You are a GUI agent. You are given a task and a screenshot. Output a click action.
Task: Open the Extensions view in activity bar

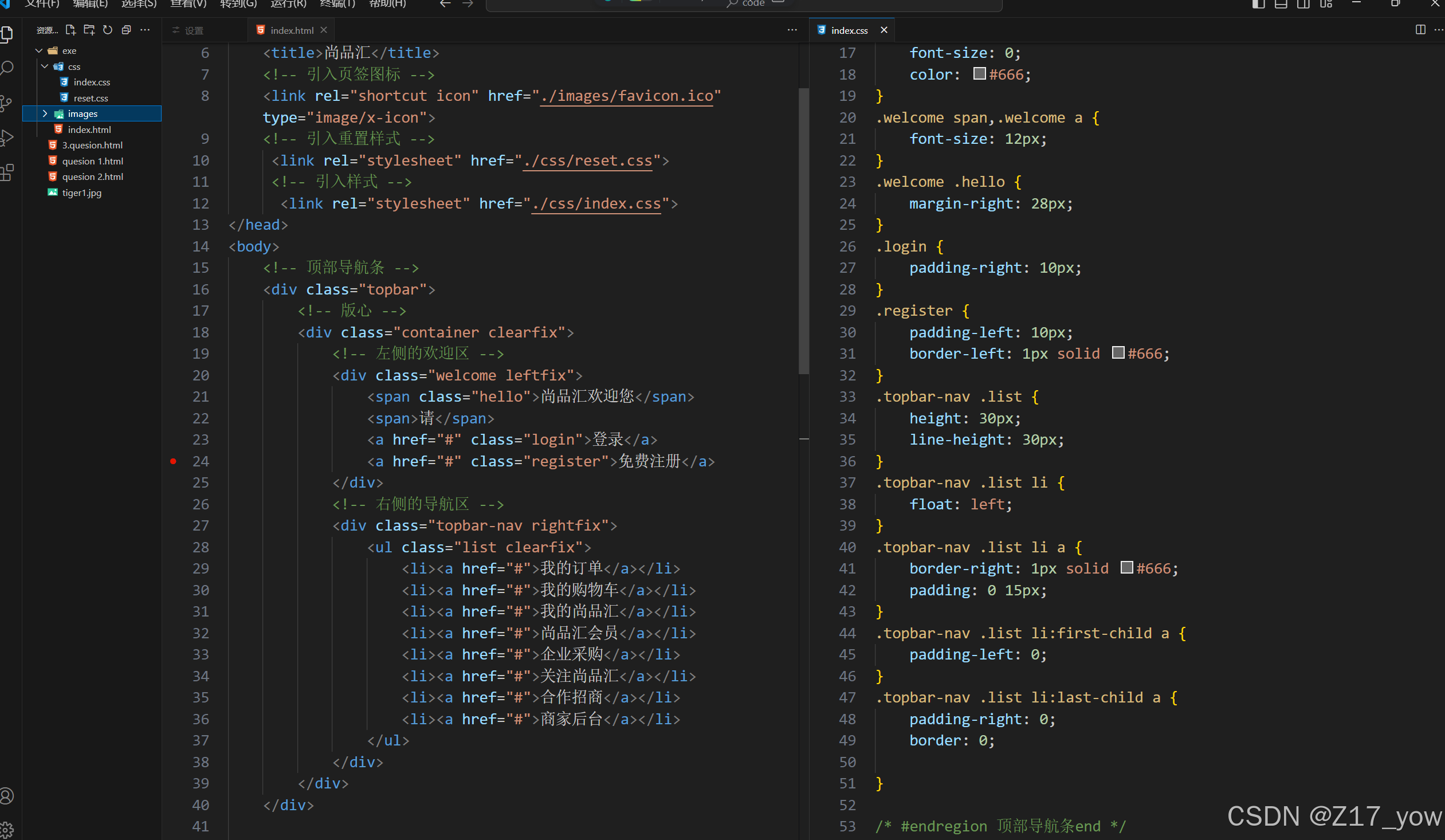[x=7, y=172]
